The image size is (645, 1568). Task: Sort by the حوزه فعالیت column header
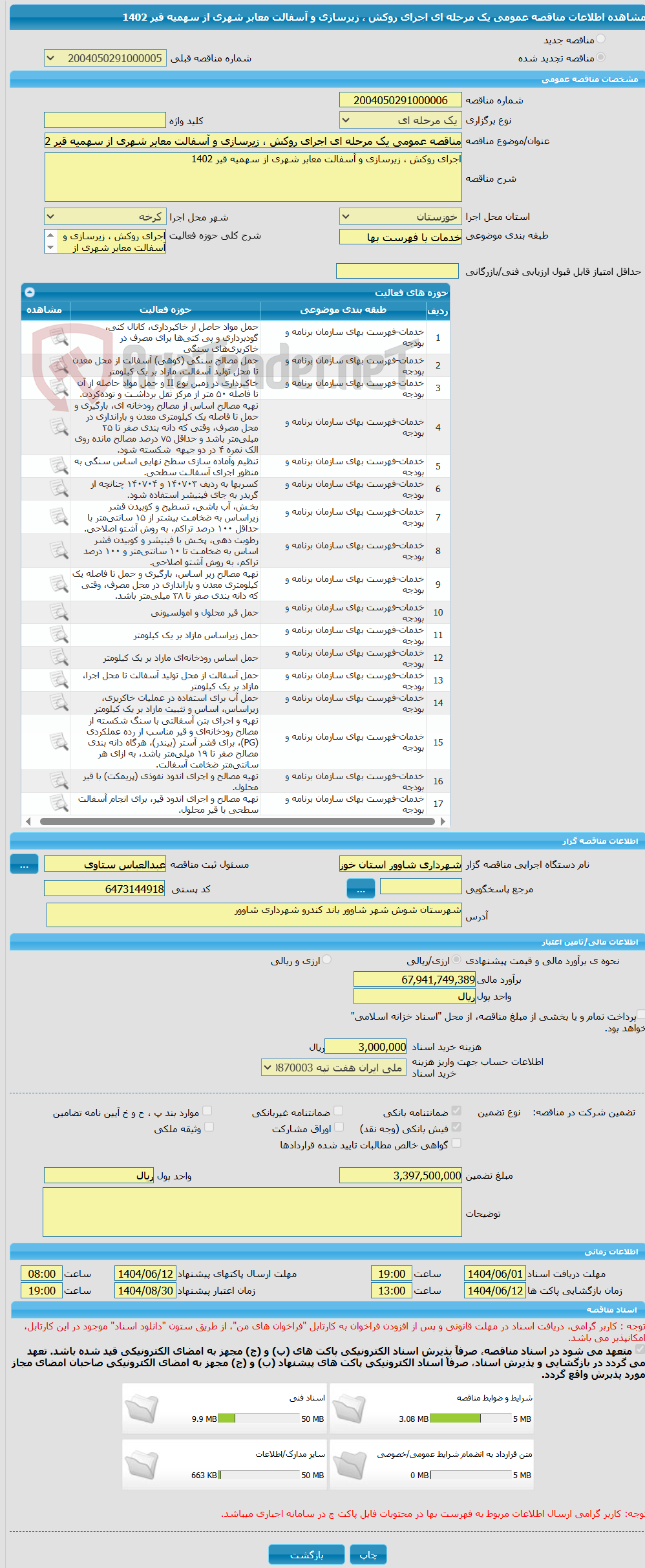click(165, 310)
